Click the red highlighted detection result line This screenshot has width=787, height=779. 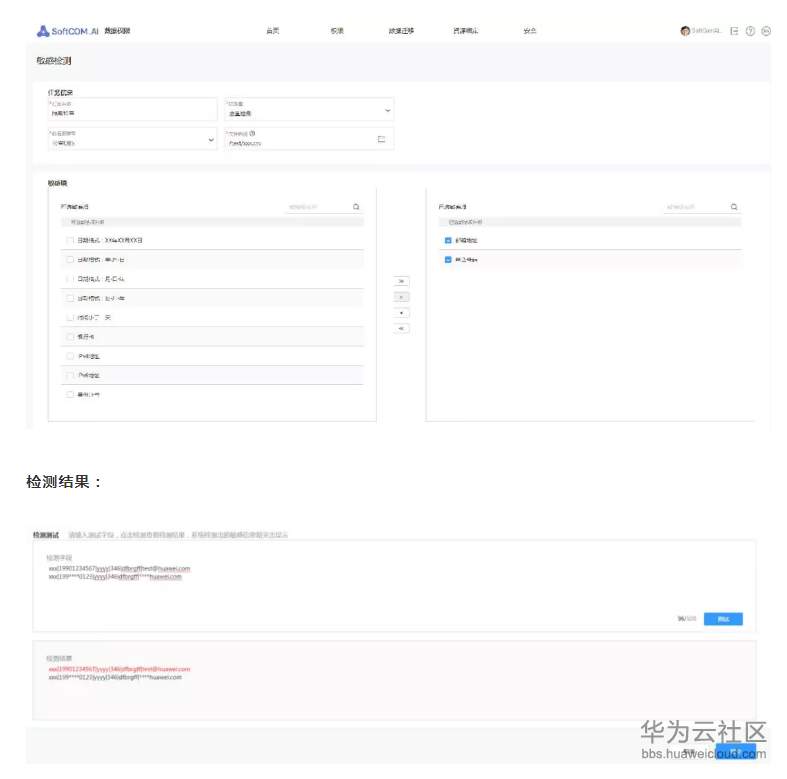(119, 669)
